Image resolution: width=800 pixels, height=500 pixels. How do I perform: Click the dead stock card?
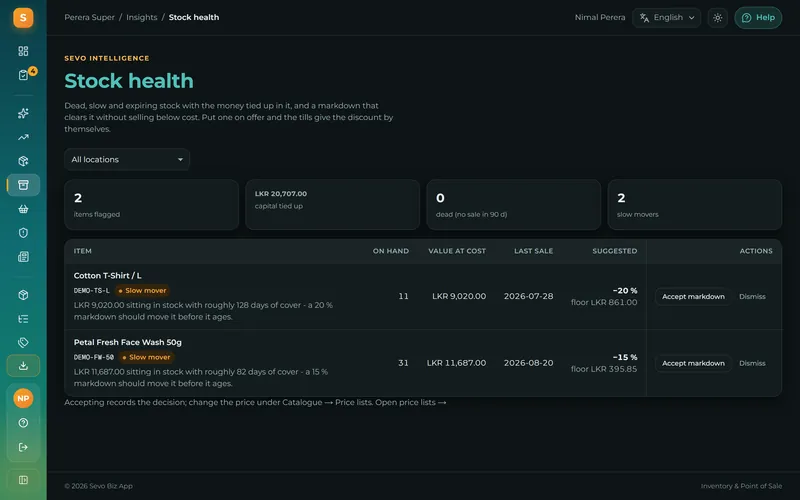514,205
